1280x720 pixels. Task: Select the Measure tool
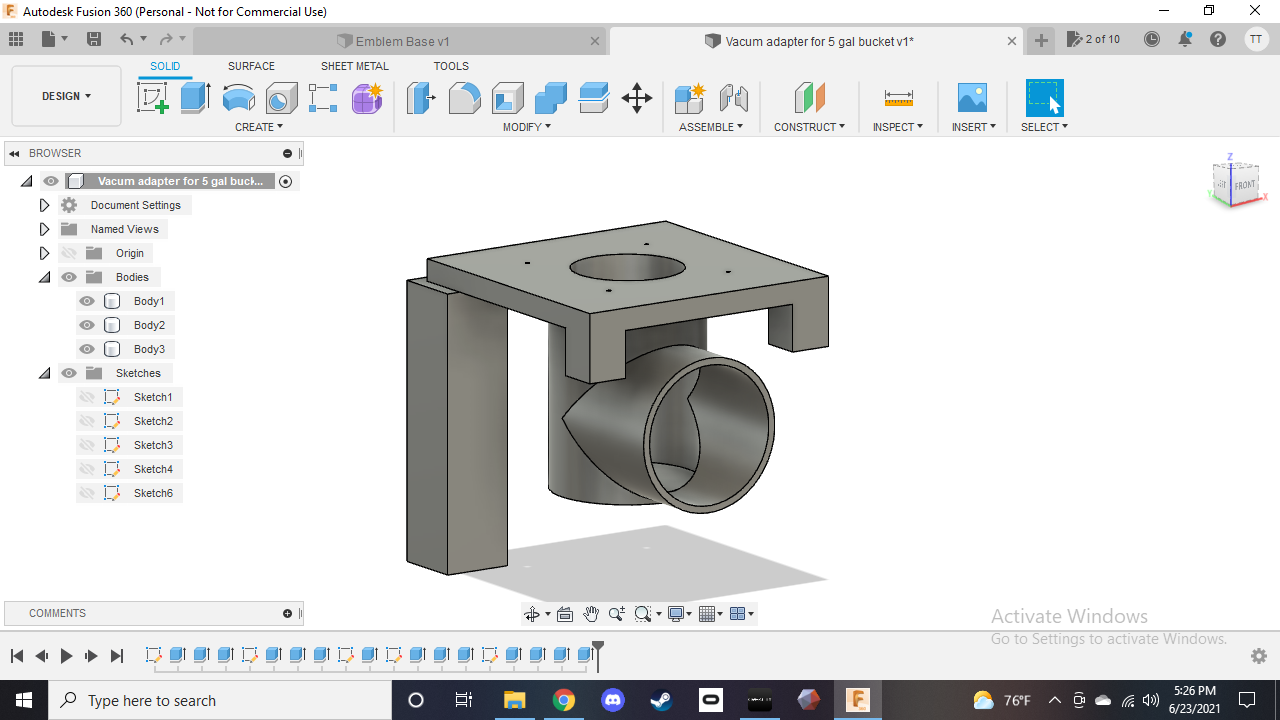(x=898, y=98)
